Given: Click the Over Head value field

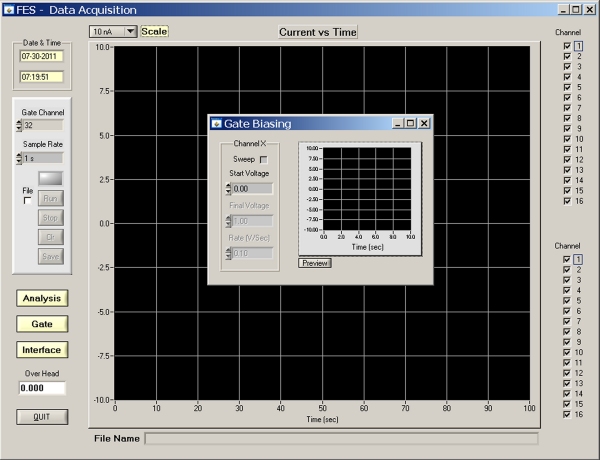Looking at the screenshot, I should pyautogui.click(x=42, y=388).
